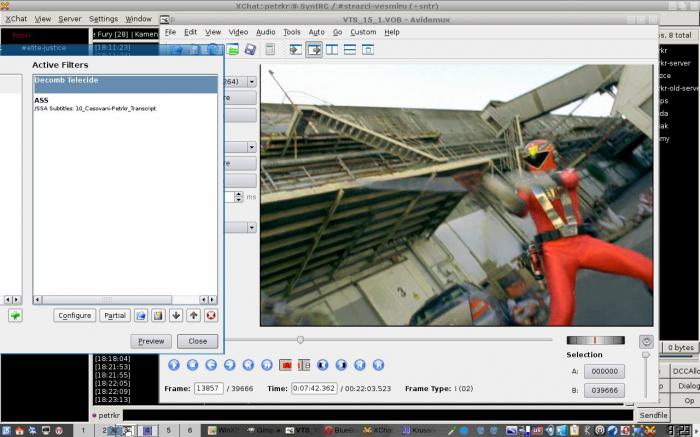Screen dimensions: 700x437
Task: Select side-by-side preview mode icon
Action: point(332,50)
